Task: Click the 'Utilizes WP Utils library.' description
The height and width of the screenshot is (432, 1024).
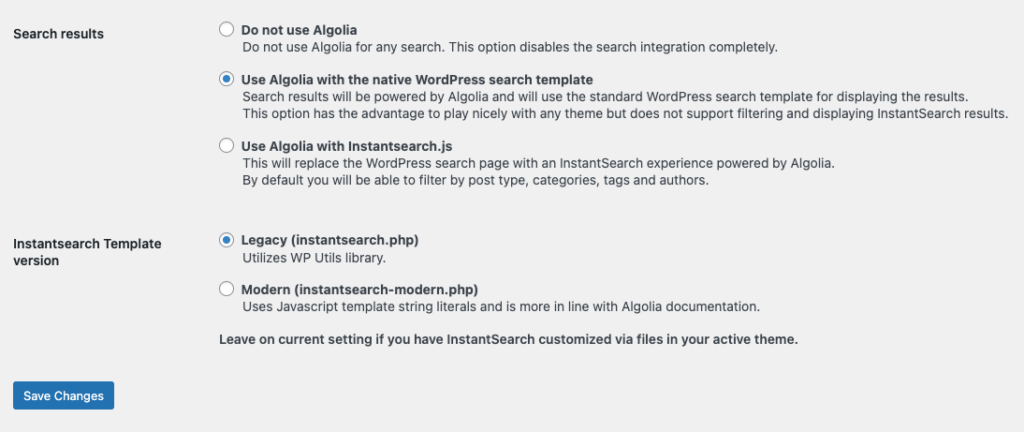Action: 314,258
